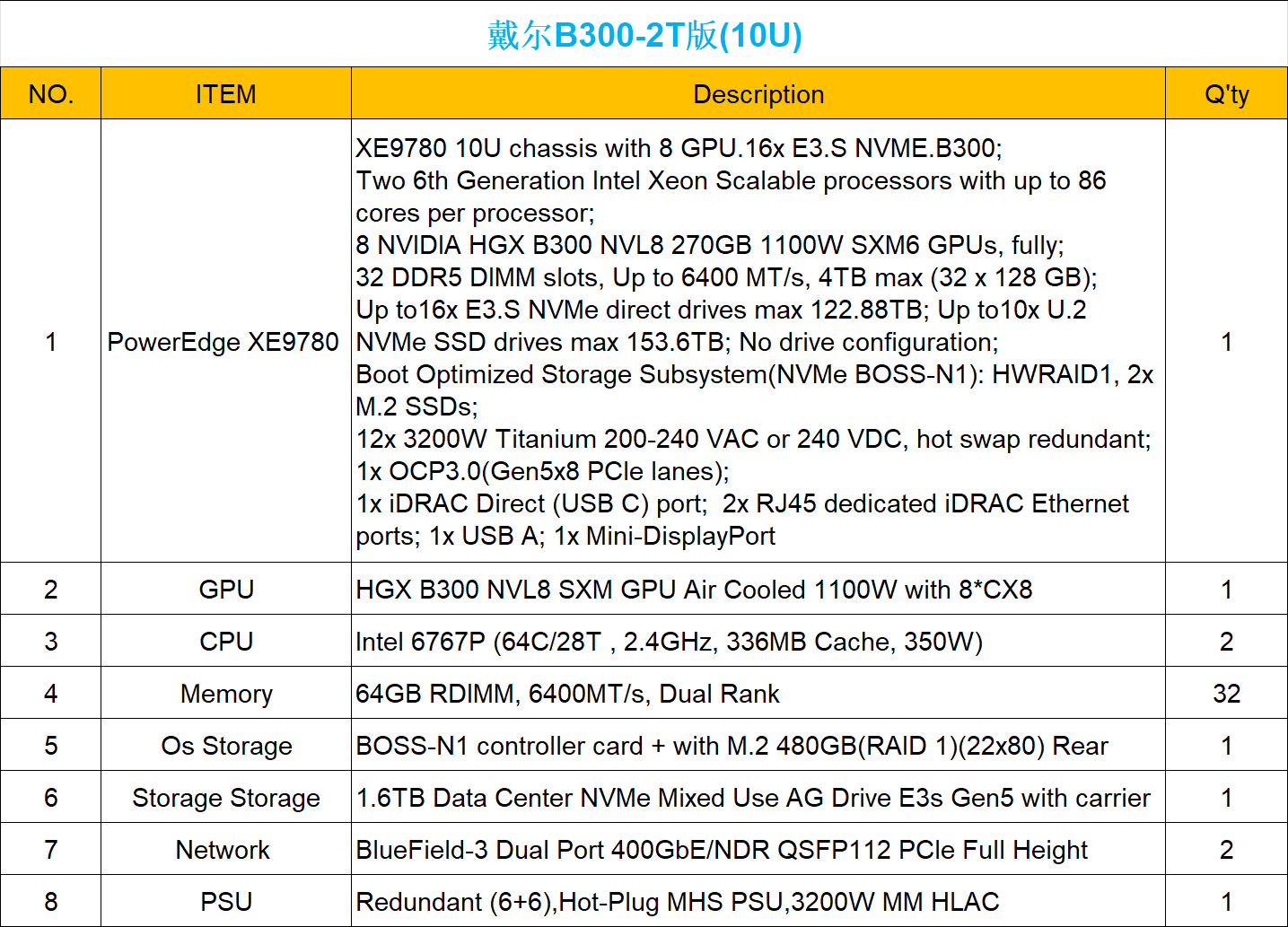
Task: Click the quantity cell of the GPU row
Action: [1227, 589]
